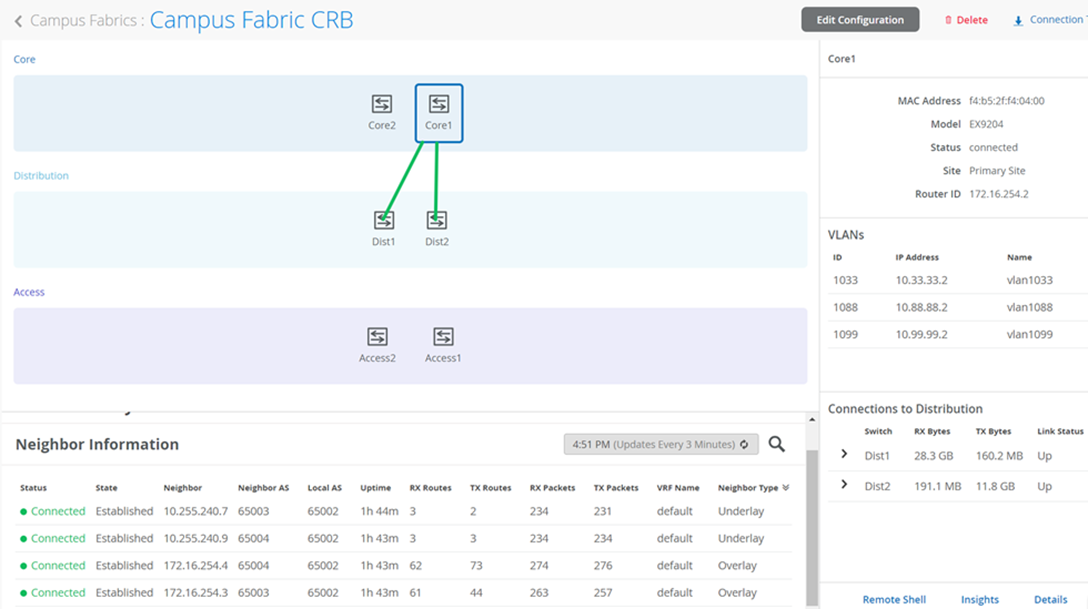This screenshot has width=1088, height=609.
Task: Select the Access1 switch icon
Action: pyautogui.click(x=443, y=337)
